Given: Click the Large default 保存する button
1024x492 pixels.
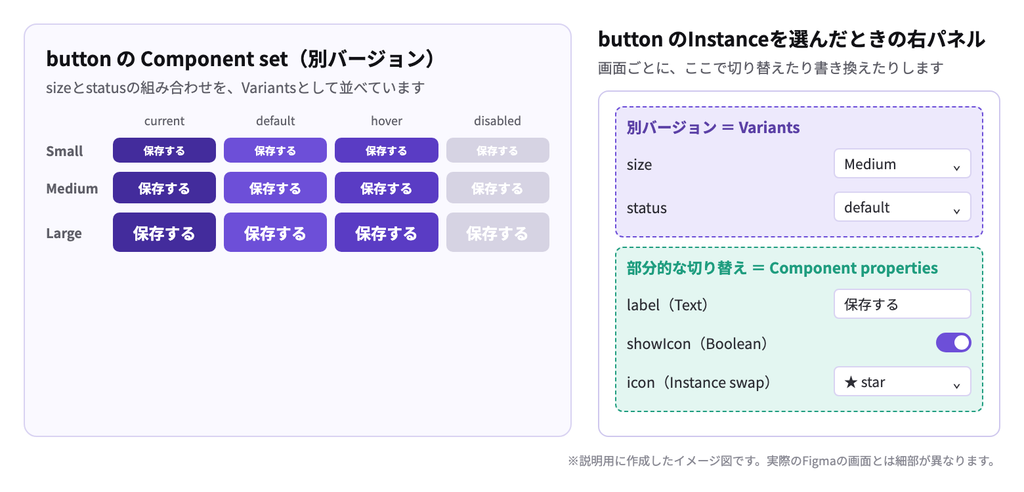Looking at the screenshot, I should coord(275,233).
